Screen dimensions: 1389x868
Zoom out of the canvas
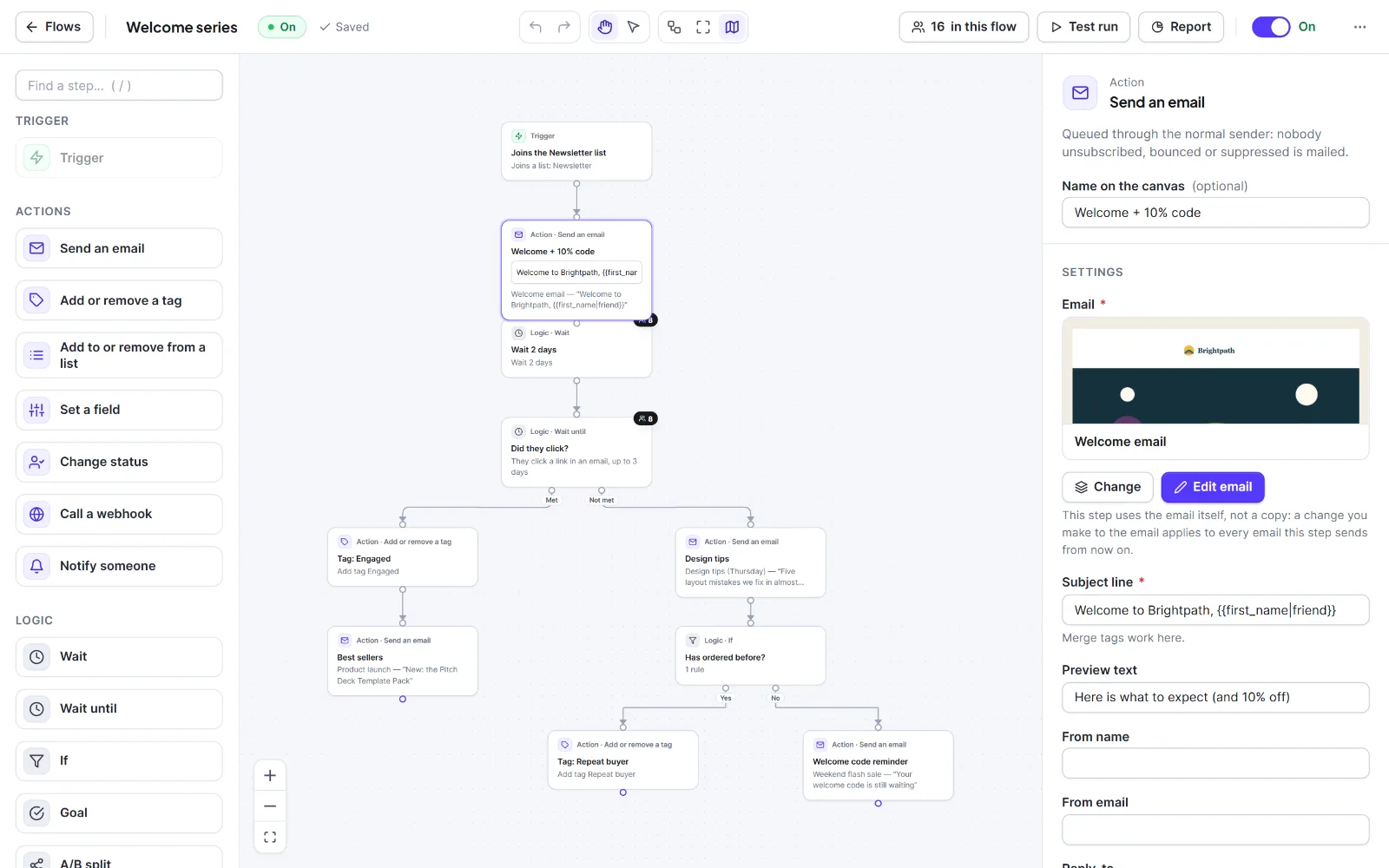270,806
